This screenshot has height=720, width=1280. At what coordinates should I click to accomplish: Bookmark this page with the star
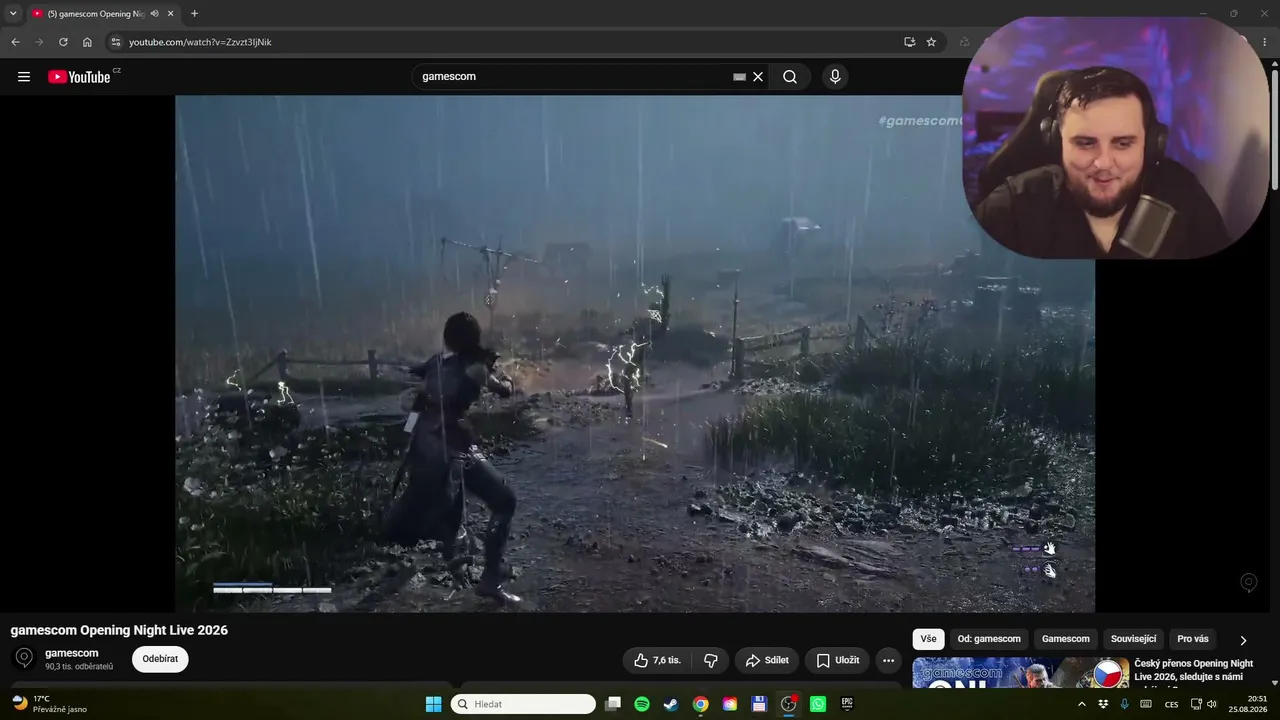pyautogui.click(x=931, y=42)
